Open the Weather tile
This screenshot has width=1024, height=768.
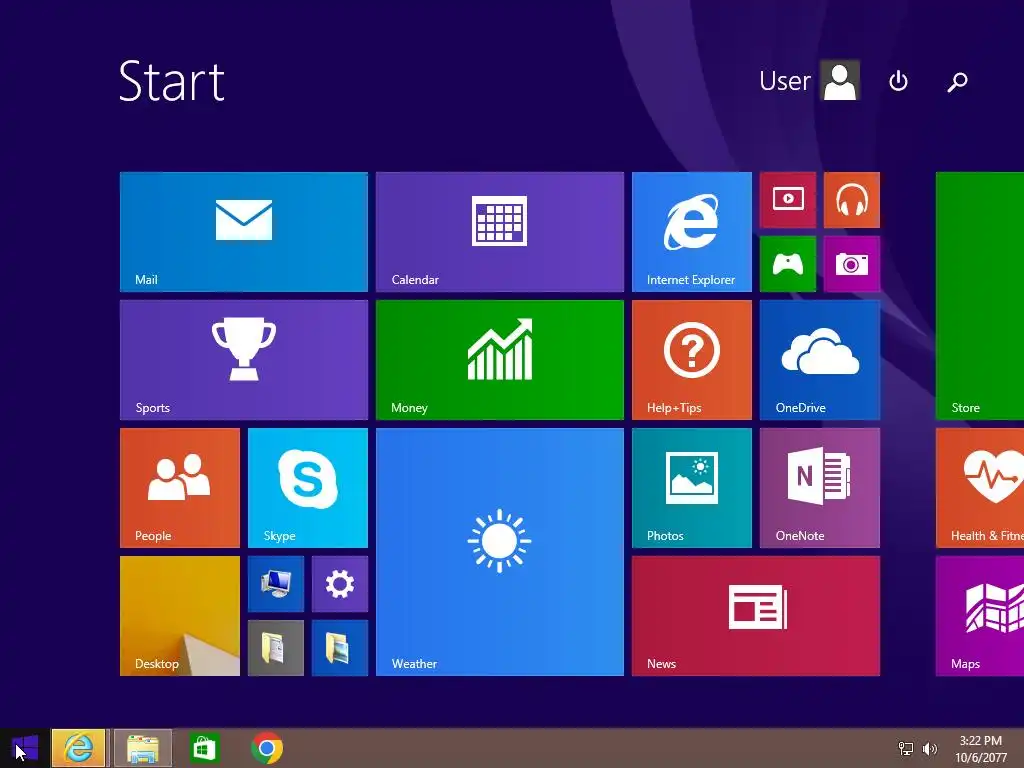coord(500,552)
